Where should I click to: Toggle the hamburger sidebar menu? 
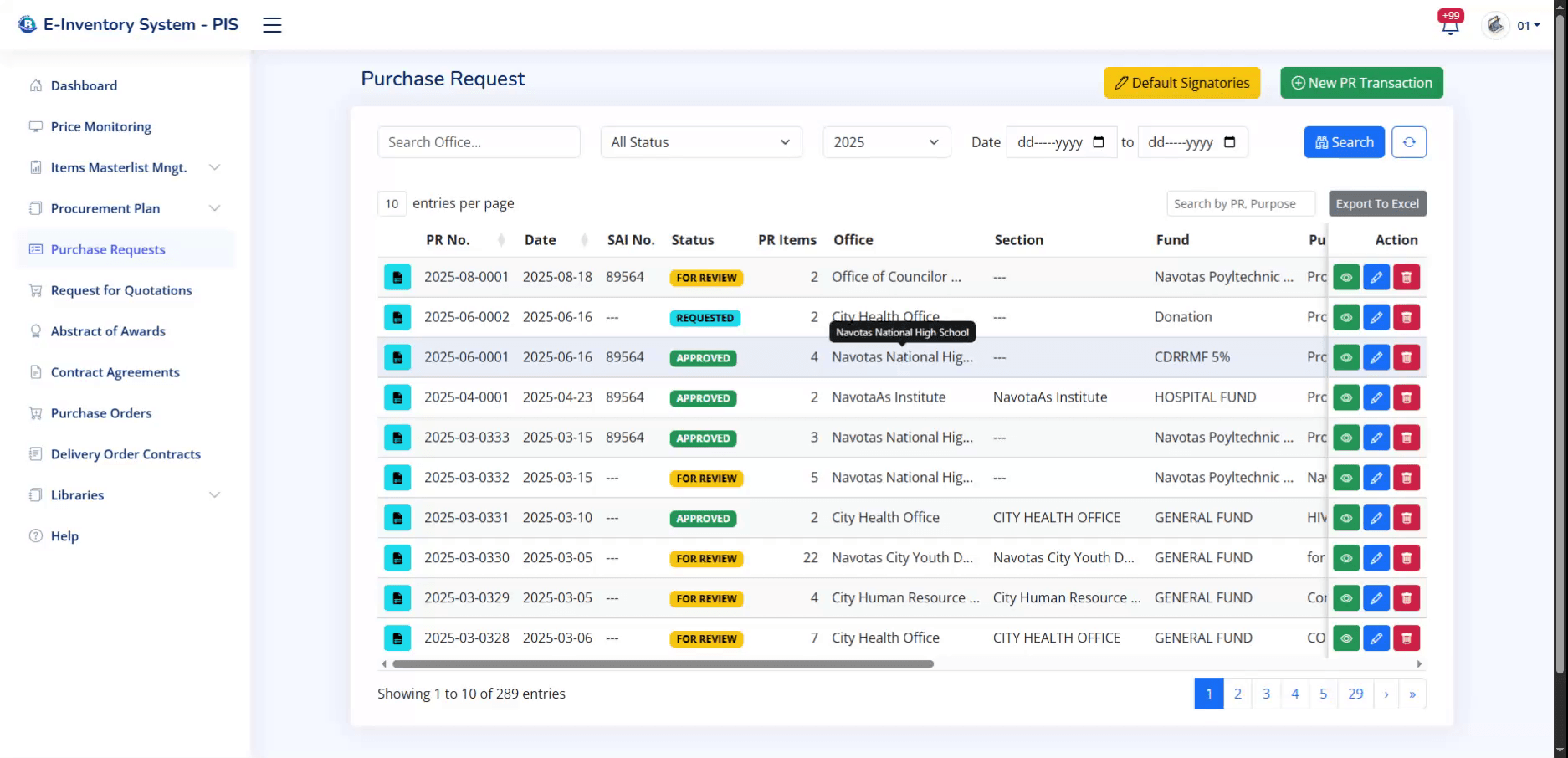[x=272, y=25]
